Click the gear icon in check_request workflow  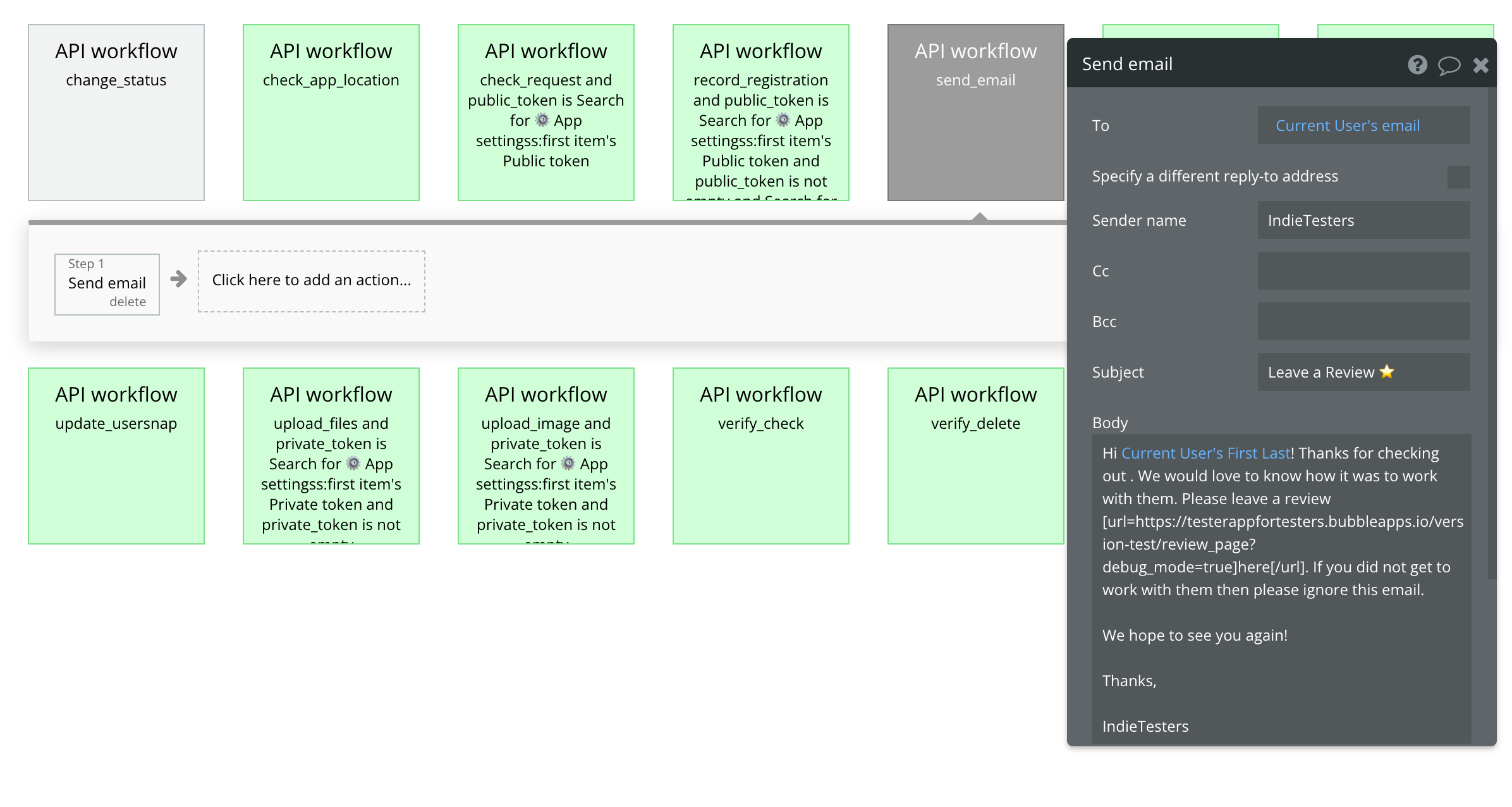542,120
